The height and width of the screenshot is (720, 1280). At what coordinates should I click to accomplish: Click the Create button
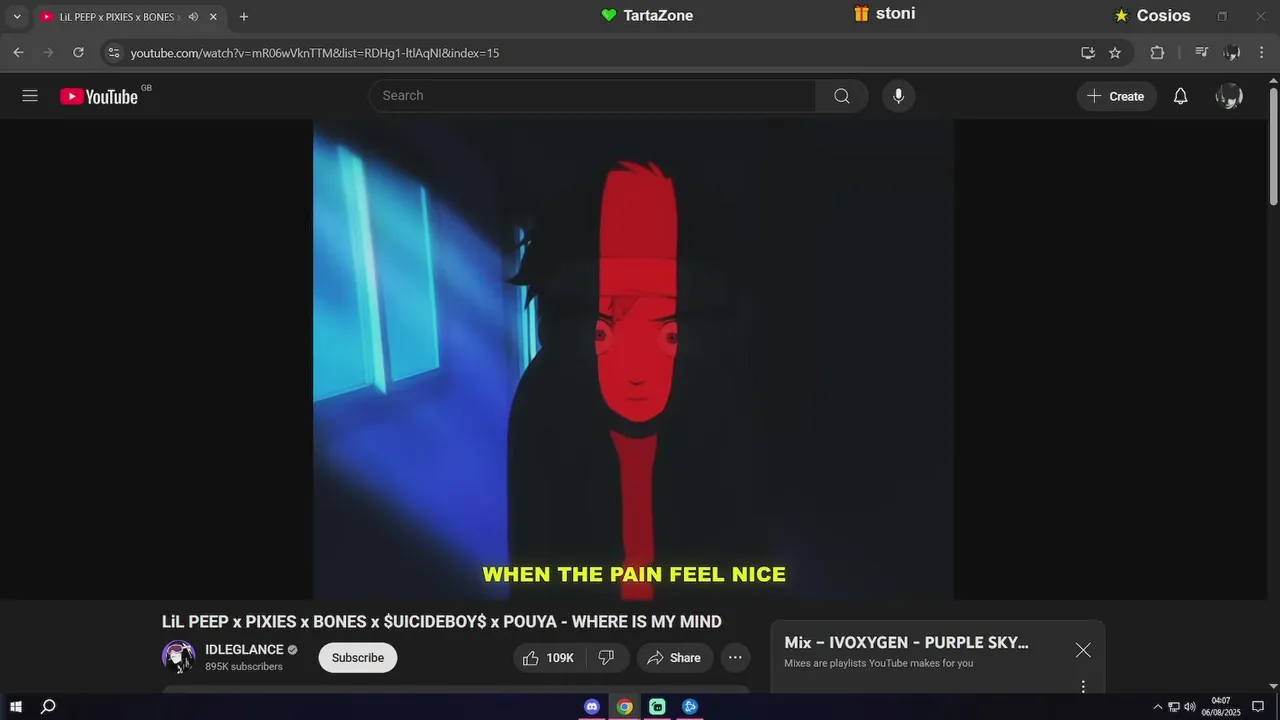(1116, 96)
